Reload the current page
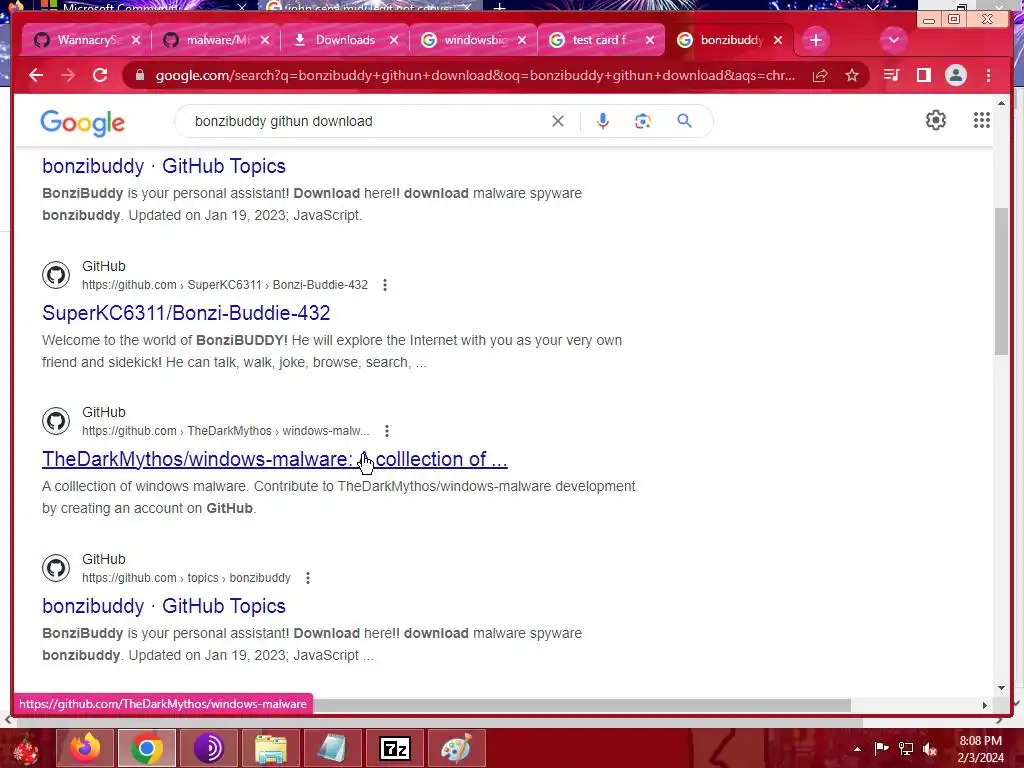Image resolution: width=1024 pixels, height=768 pixels. click(100, 75)
